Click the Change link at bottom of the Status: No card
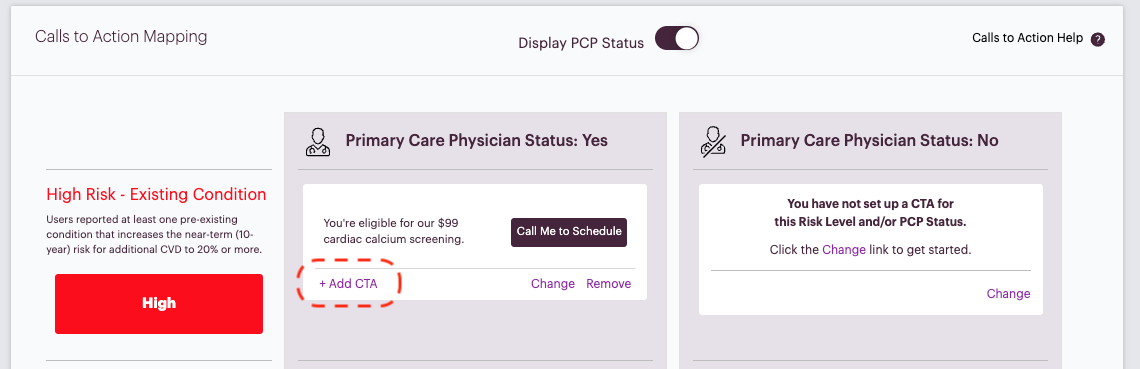 click(1008, 294)
